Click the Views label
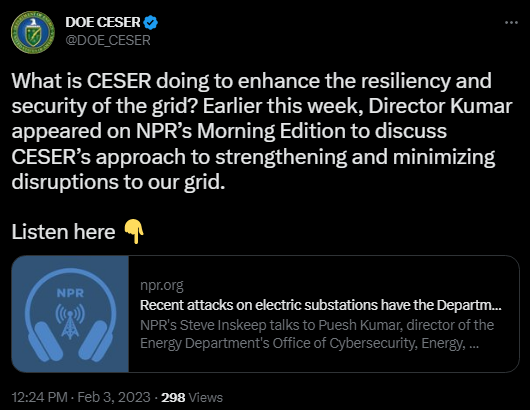 click(x=206, y=397)
